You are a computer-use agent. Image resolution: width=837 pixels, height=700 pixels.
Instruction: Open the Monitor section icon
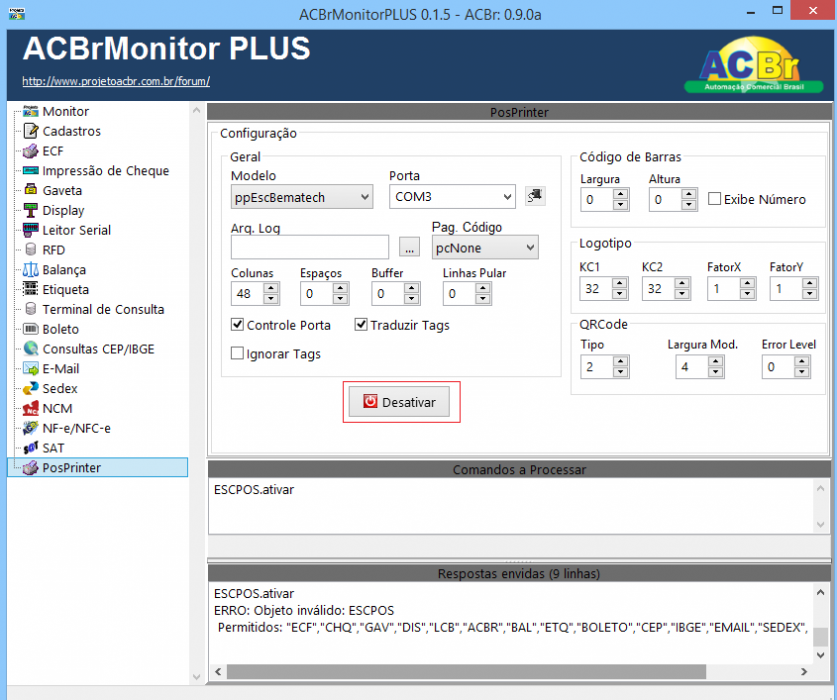point(30,111)
